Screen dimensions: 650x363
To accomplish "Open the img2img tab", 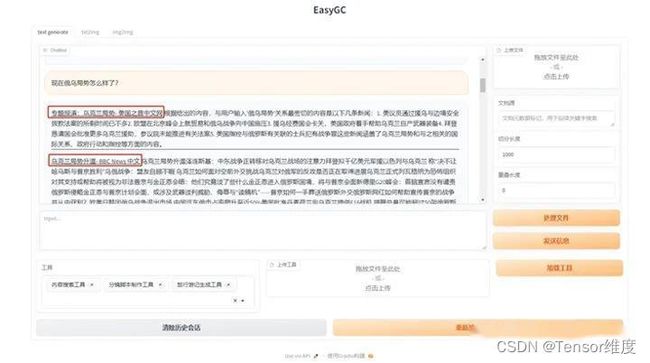I will click(123, 32).
